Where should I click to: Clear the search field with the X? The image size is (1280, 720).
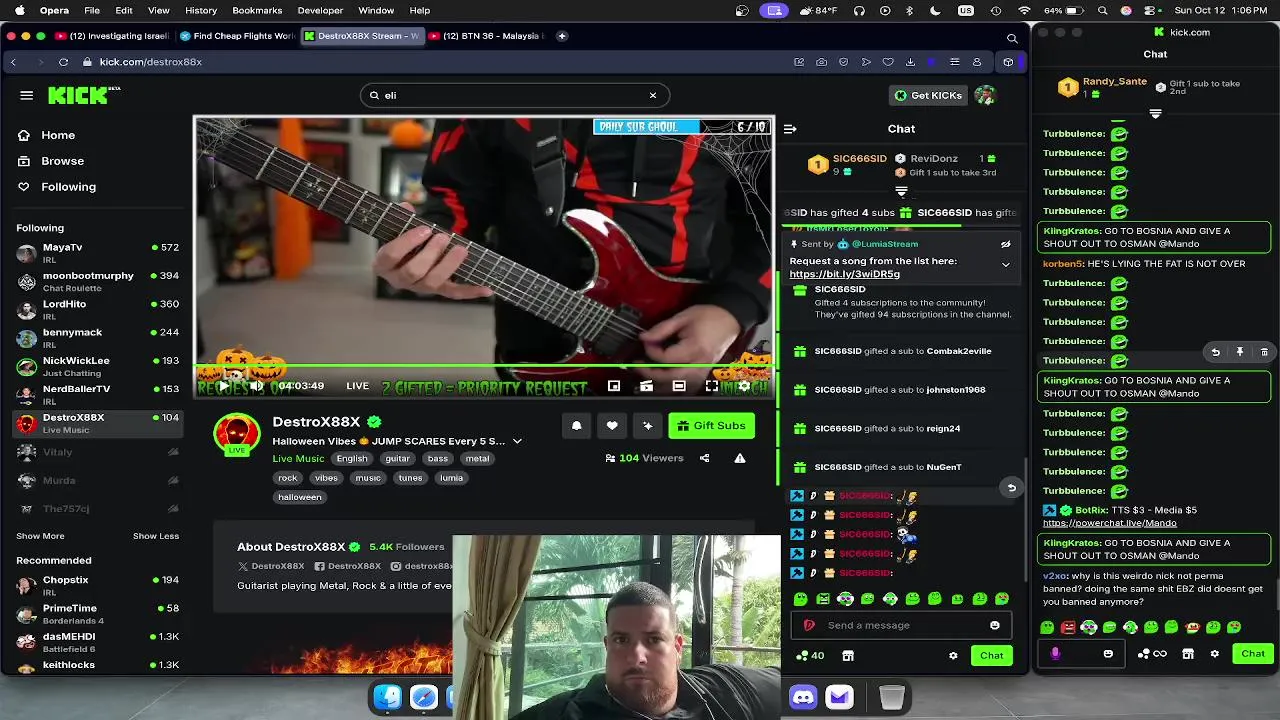[653, 95]
